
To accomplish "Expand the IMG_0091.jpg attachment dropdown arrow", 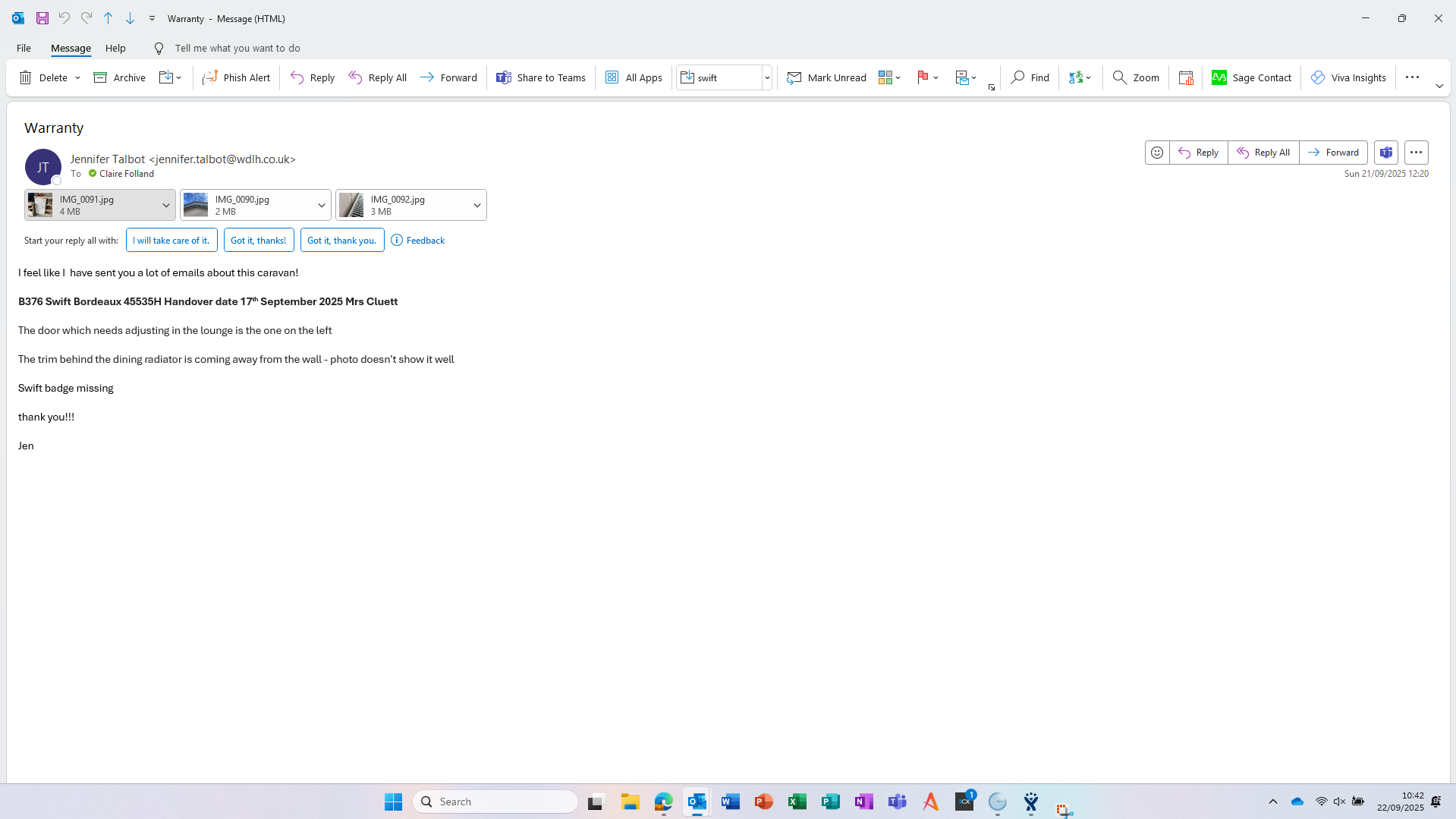I will 165,205.
